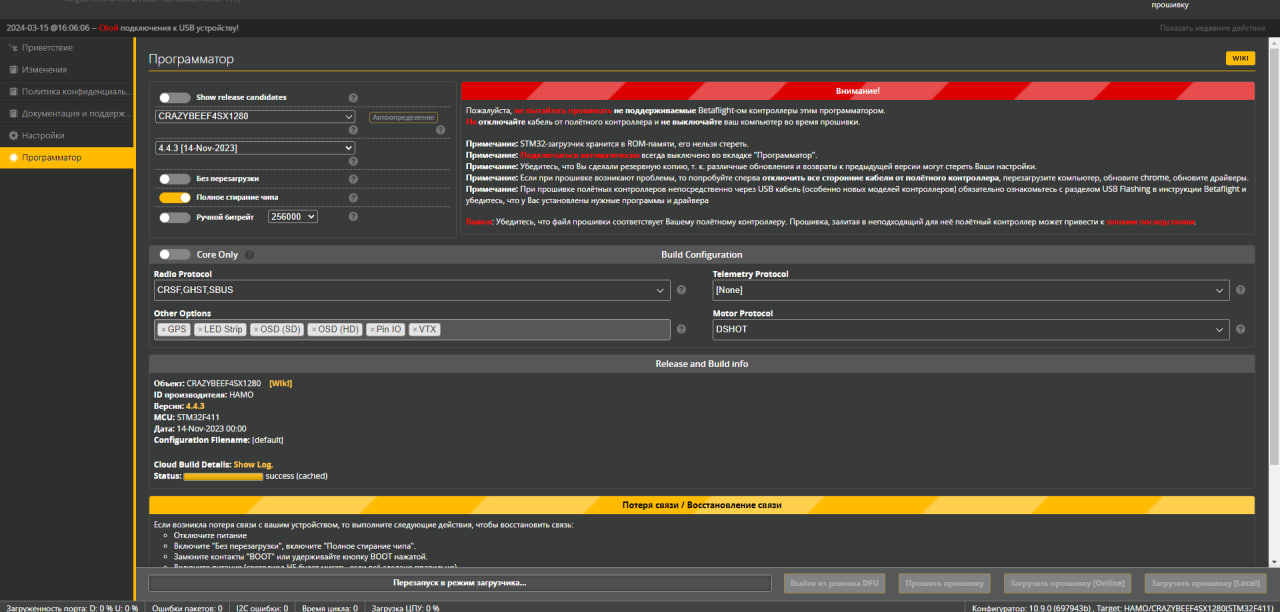Click the Конфигуратор 10.9.0 version text
Screen dimensions: 1280x612
click(x=1123, y=607)
